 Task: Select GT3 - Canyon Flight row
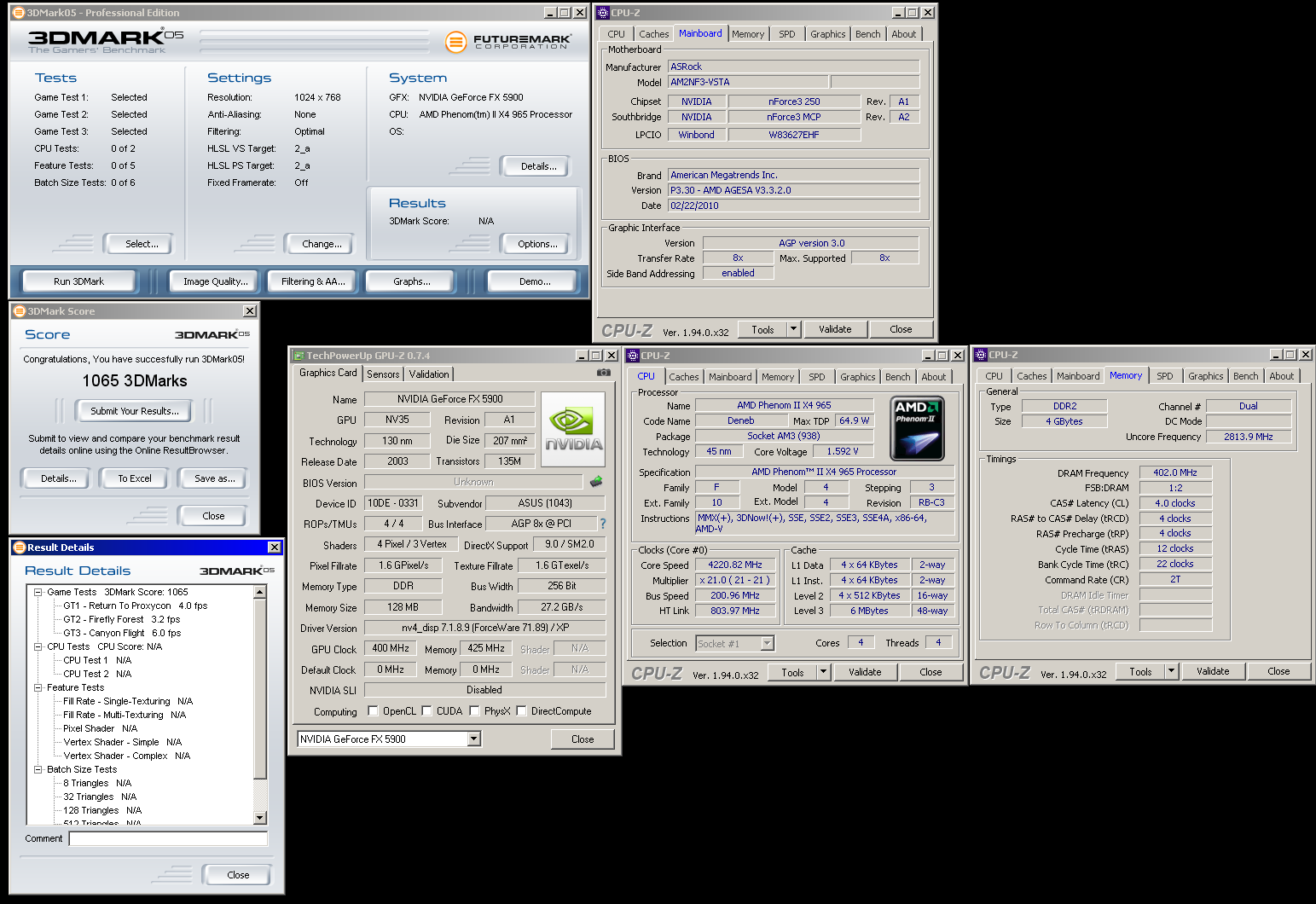[x=122, y=633]
